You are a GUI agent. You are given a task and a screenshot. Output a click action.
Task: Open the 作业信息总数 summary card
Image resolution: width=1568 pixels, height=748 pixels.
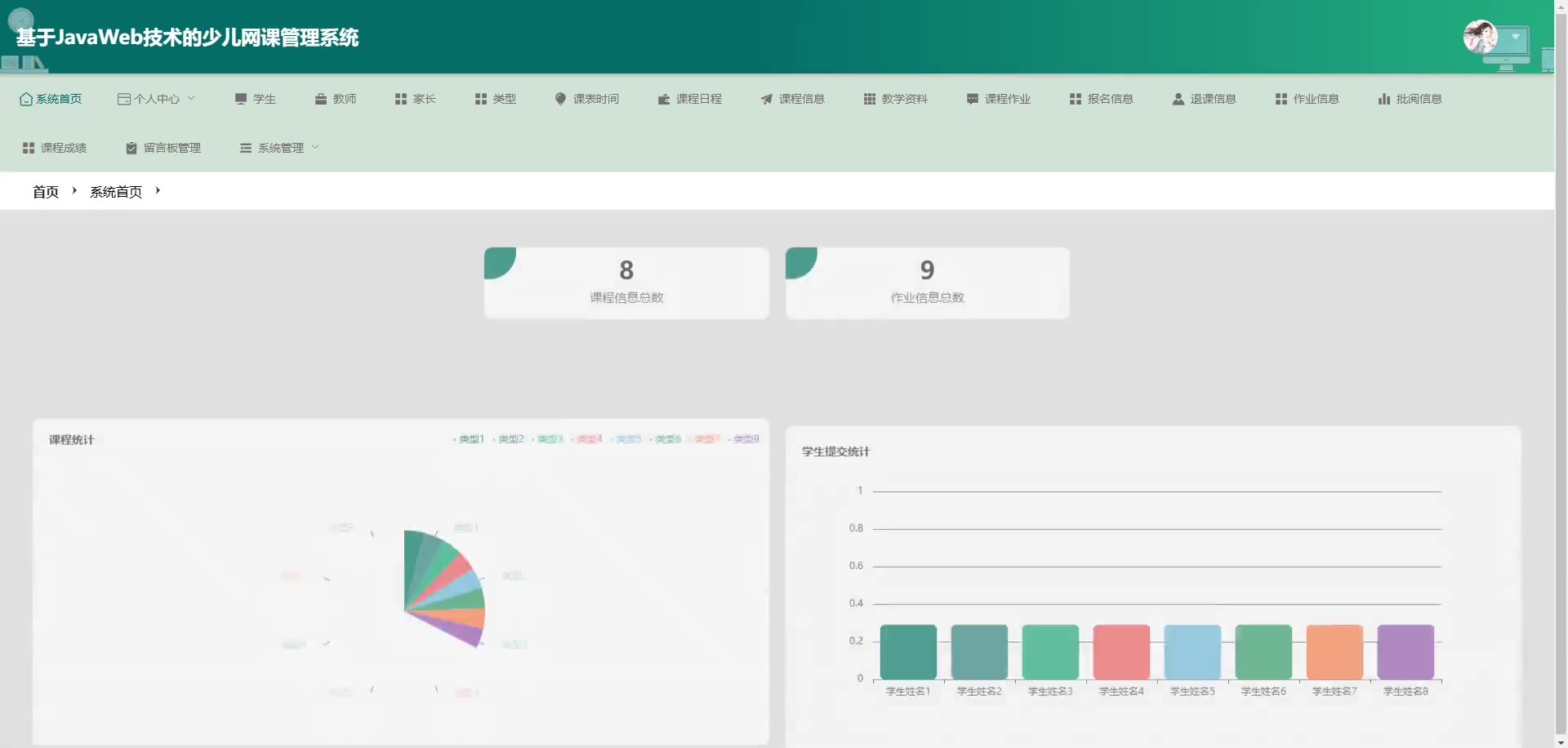(927, 283)
